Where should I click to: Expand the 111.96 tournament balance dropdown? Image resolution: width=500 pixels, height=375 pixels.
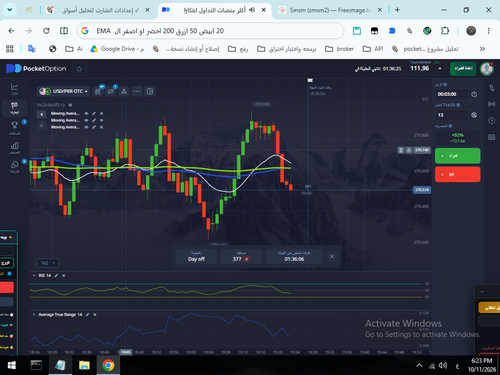[440, 69]
